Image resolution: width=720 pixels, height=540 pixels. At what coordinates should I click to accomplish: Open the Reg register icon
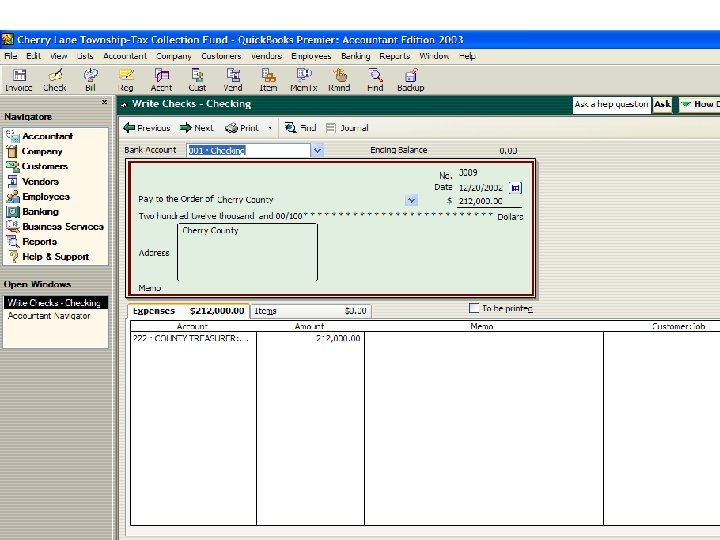[126, 80]
